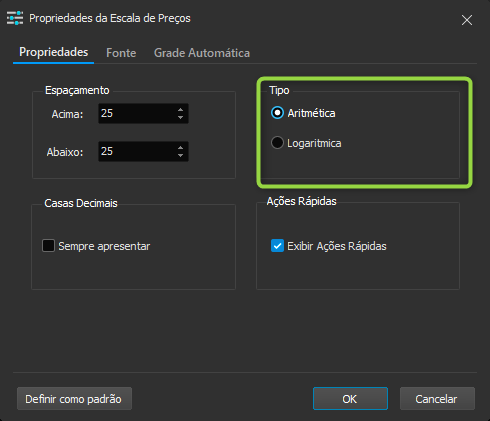Increase the Abaixo spacing value
The height and width of the screenshot is (421, 490).
tap(180, 147)
